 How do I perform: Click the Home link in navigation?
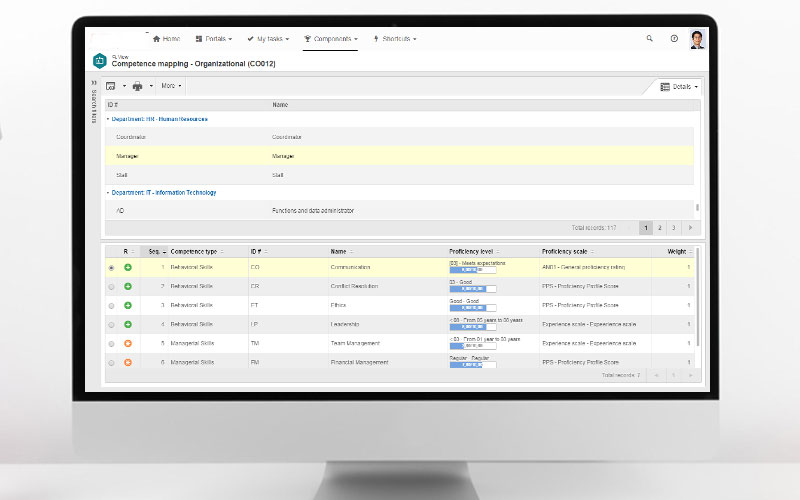pos(166,39)
